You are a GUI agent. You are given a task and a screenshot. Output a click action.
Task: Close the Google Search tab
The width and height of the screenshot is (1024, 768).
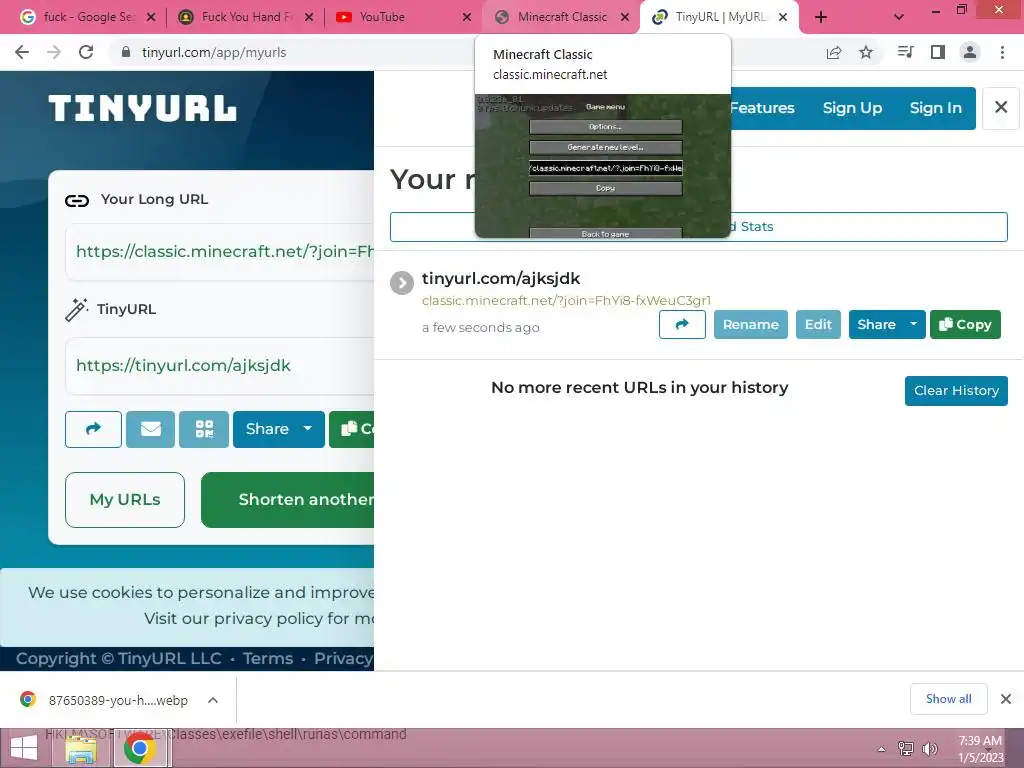point(151,17)
